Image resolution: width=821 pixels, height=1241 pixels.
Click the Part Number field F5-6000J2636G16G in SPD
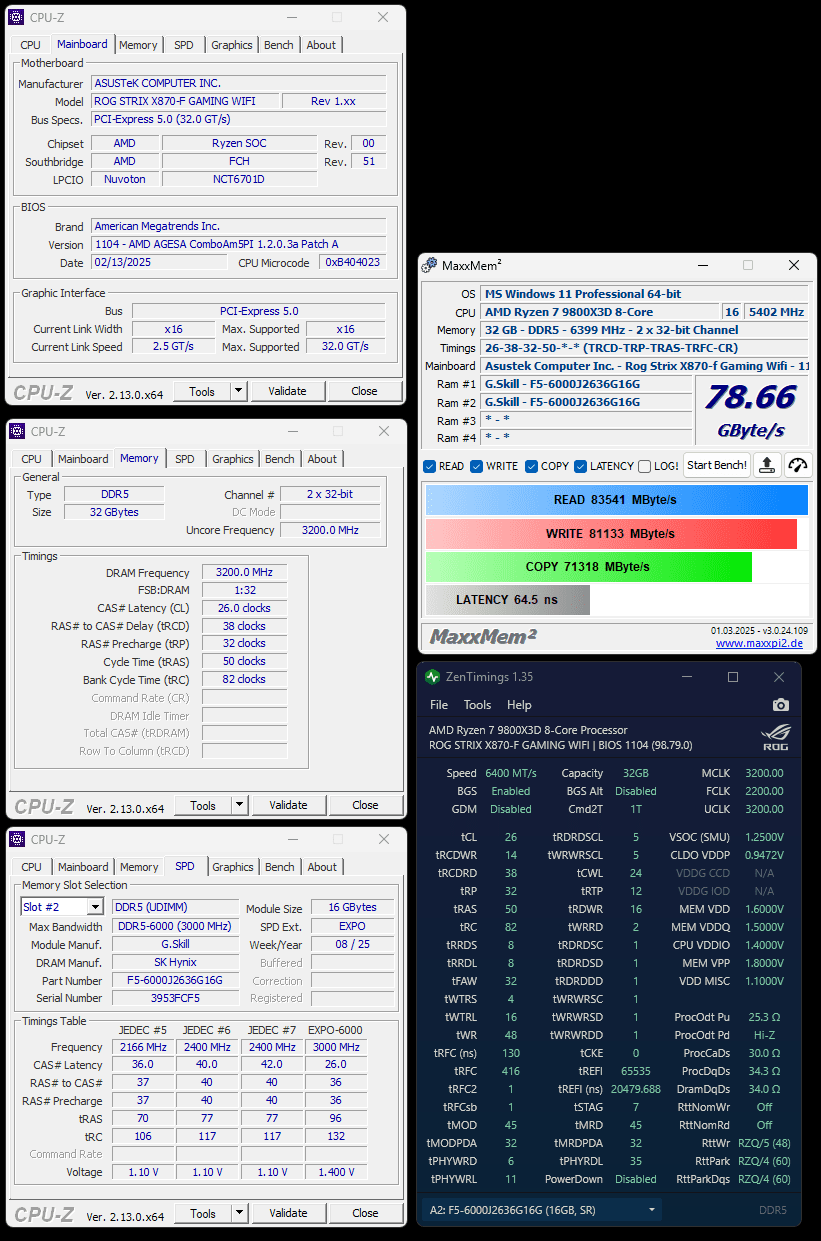pos(175,980)
